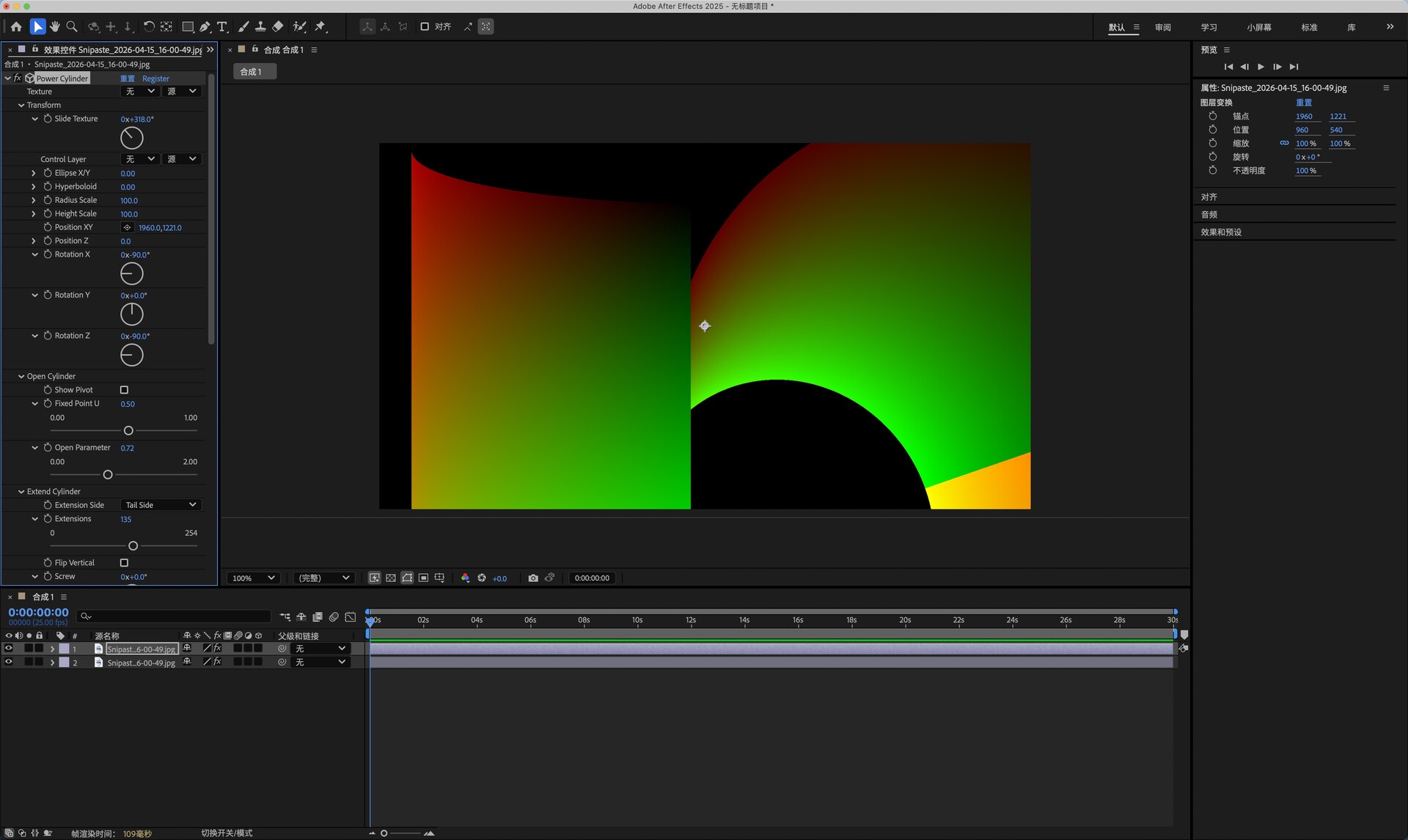This screenshot has height=840, width=1408.
Task: Select the Rectangle shape tool
Action: pyautogui.click(x=188, y=26)
